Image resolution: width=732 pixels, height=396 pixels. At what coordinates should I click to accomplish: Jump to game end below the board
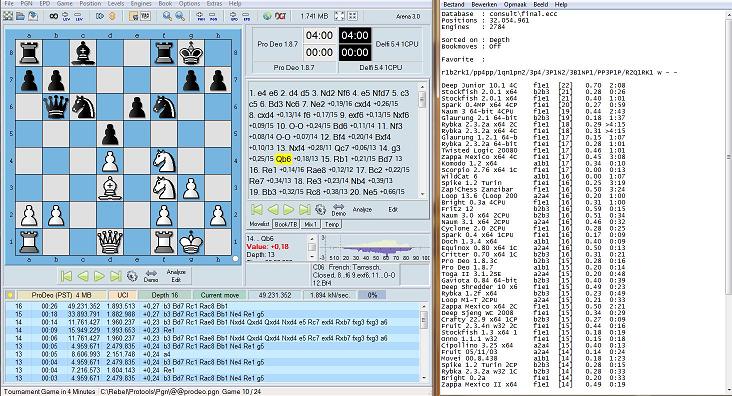pyautogui.click(x=115, y=276)
